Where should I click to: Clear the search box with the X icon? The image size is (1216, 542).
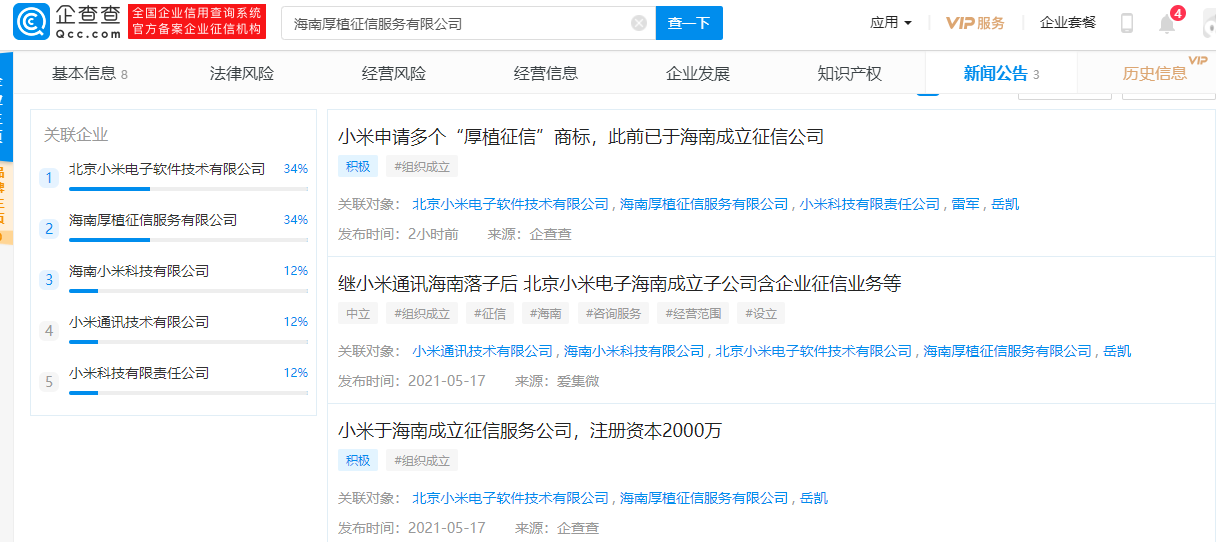coord(639,23)
